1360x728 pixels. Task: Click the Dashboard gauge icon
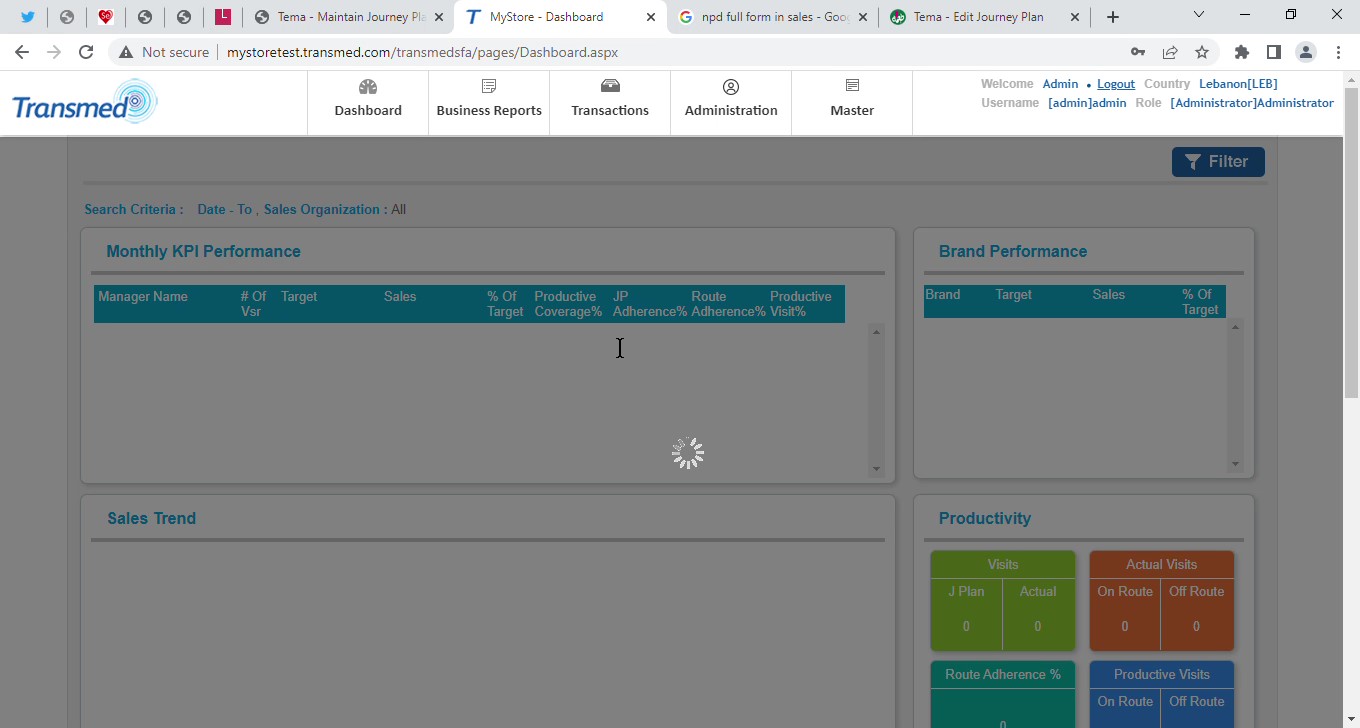(x=368, y=87)
